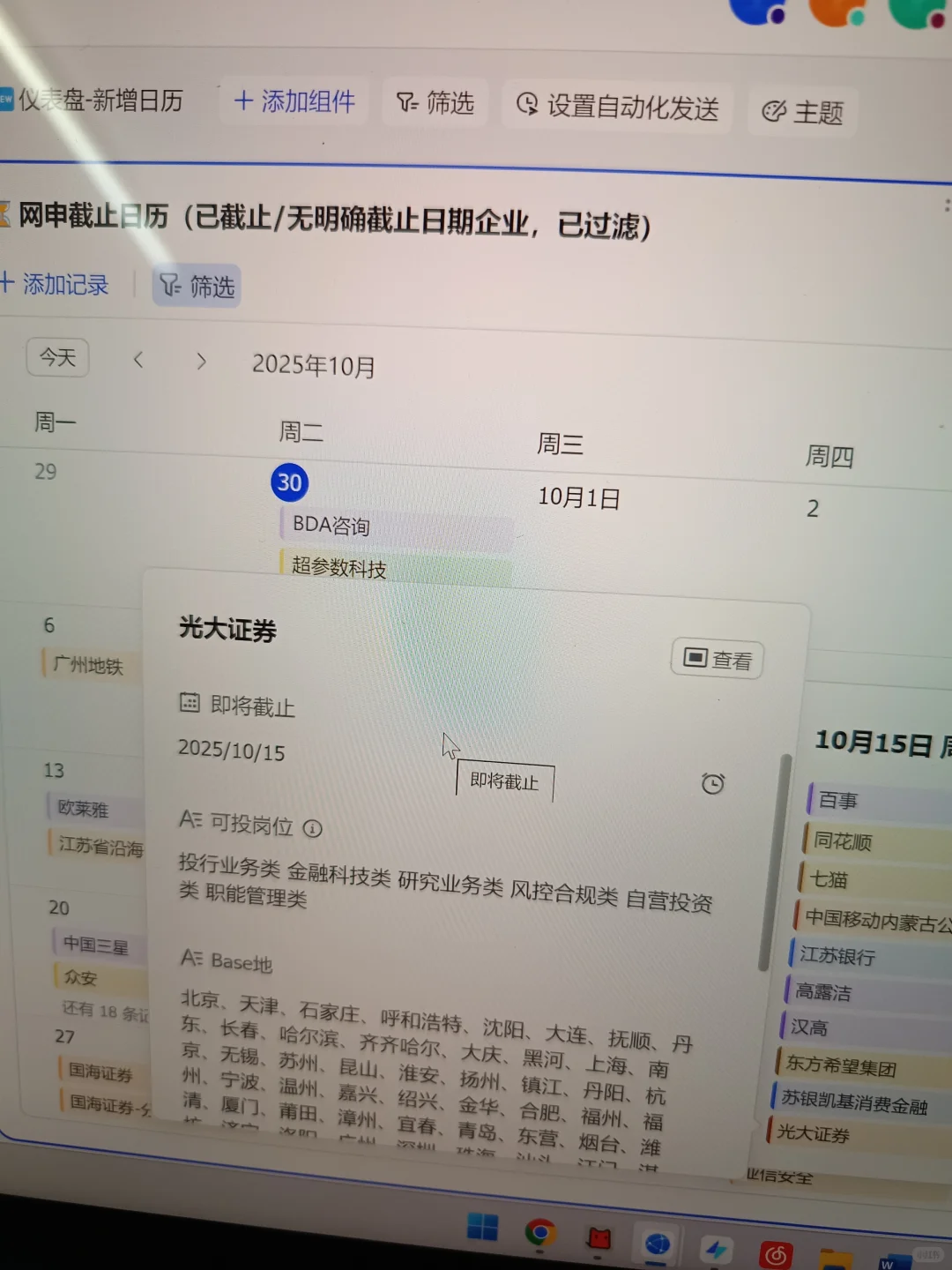Open the 欧莱雅 event
The width and height of the screenshot is (952, 1270).
[93, 809]
